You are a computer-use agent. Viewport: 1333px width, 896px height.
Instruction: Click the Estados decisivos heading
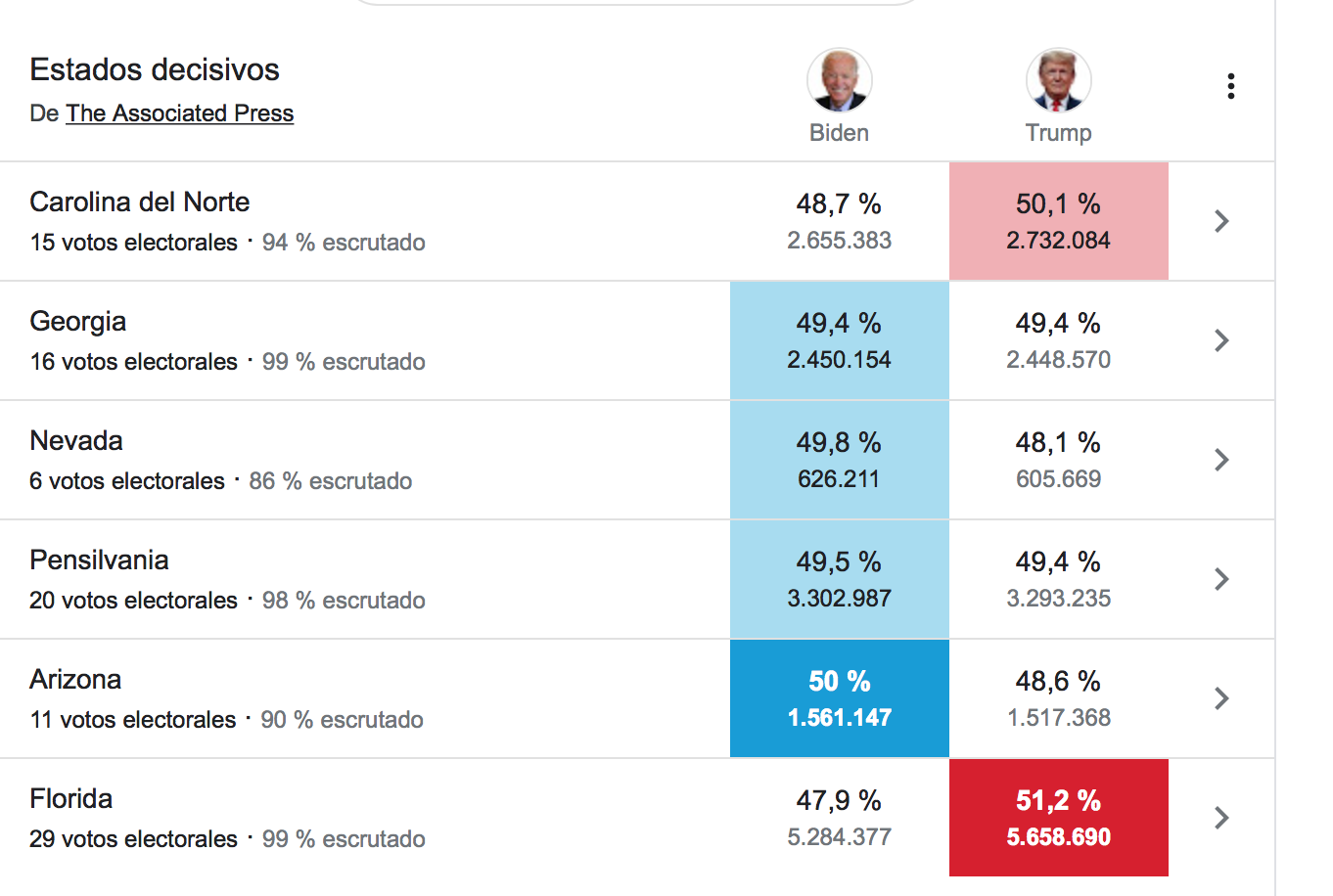[x=155, y=69]
